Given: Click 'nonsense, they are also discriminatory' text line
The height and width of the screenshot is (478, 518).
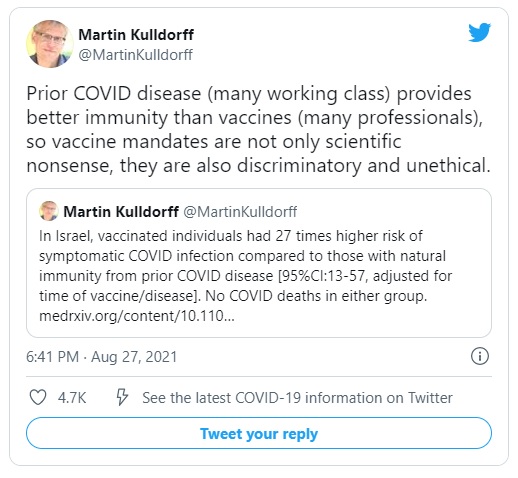Looking at the screenshot, I should [258, 165].
